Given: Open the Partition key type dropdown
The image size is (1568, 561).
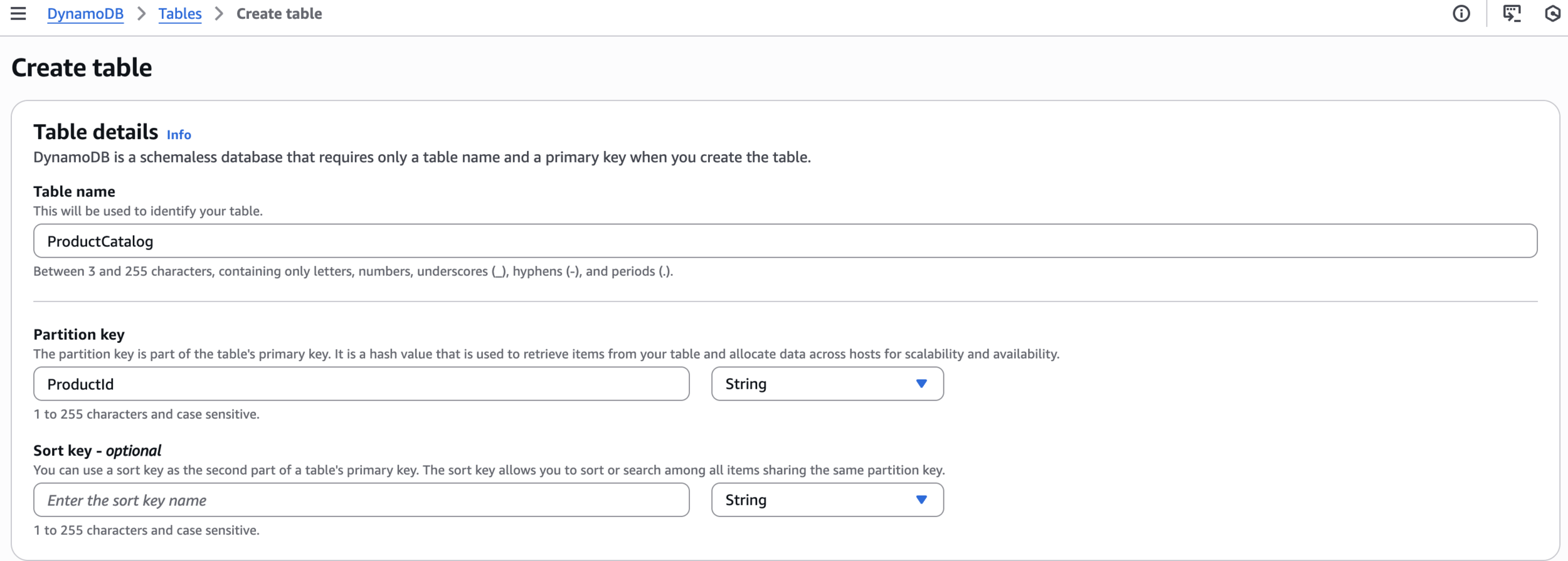Looking at the screenshot, I should tap(827, 384).
